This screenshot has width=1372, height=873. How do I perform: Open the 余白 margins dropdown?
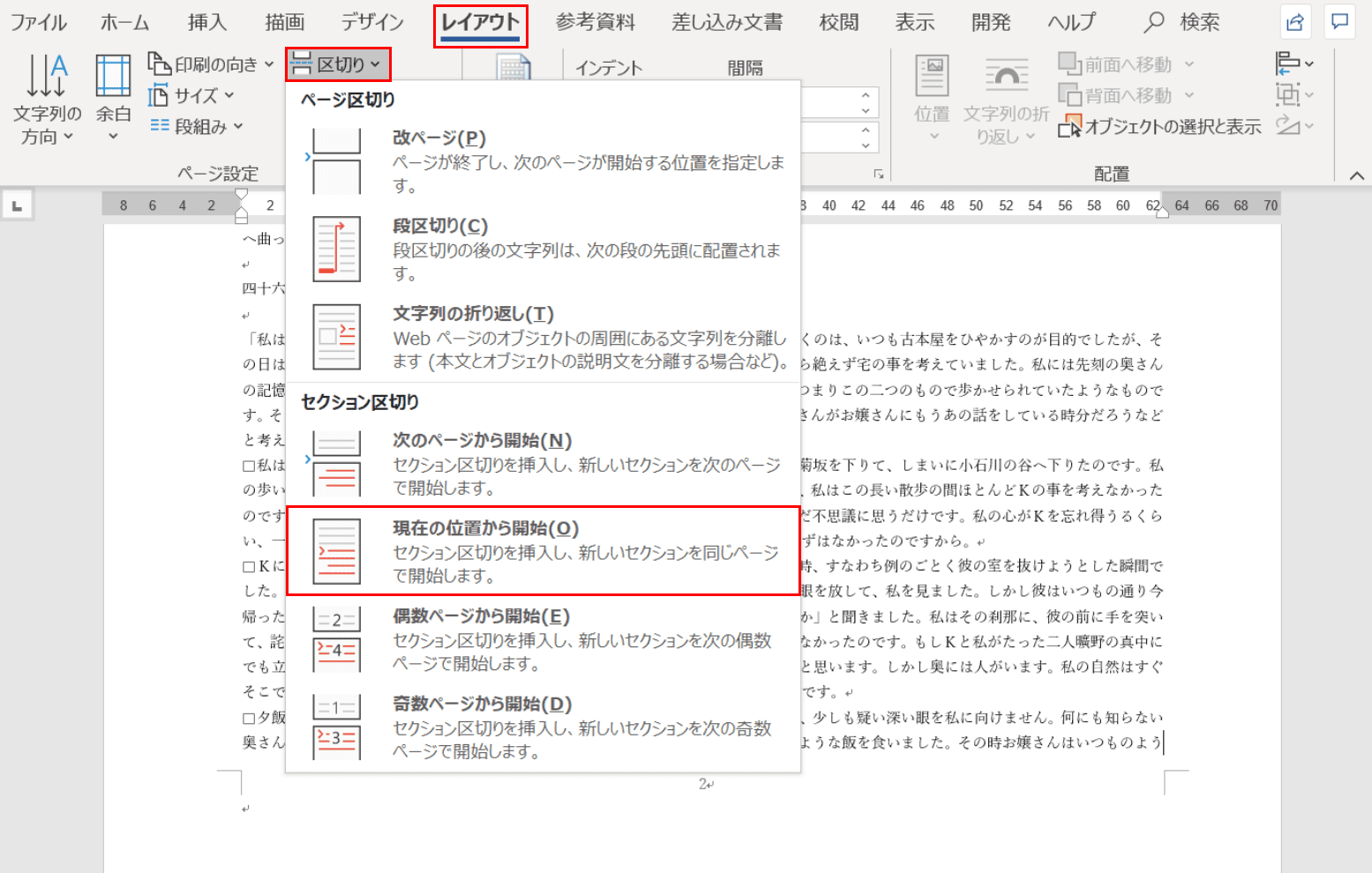click(x=113, y=99)
